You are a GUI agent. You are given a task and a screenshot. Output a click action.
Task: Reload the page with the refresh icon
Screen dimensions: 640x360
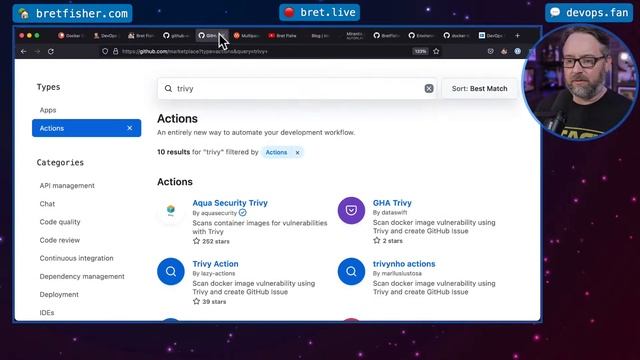(x=51, y=51)
